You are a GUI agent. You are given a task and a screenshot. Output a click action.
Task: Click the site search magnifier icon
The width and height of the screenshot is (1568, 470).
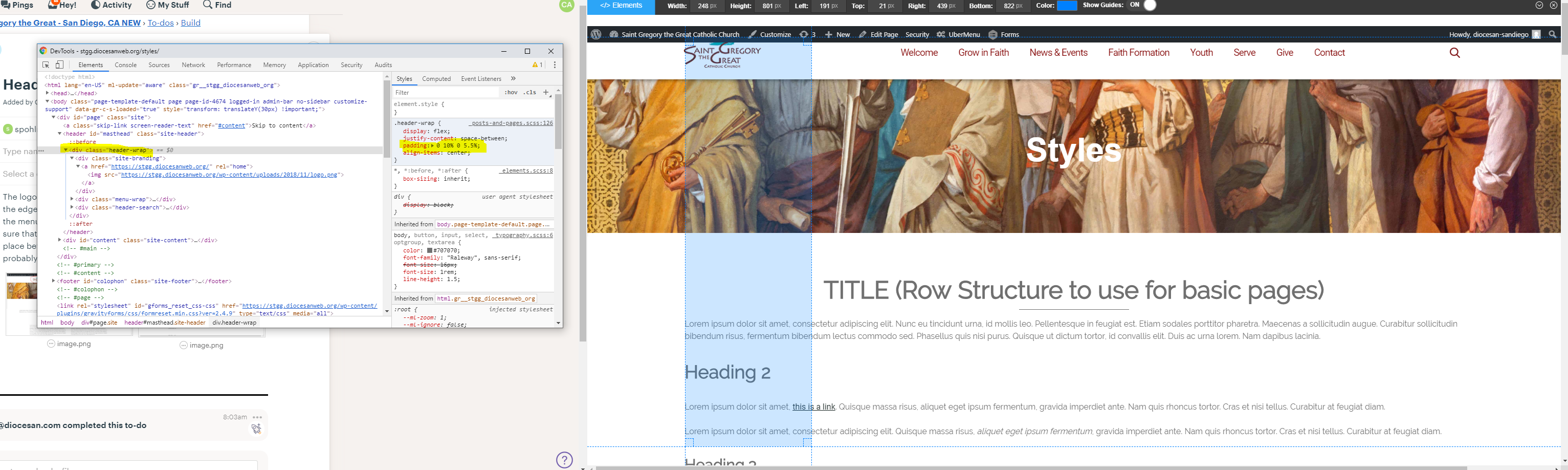(x=1455, y=53)
